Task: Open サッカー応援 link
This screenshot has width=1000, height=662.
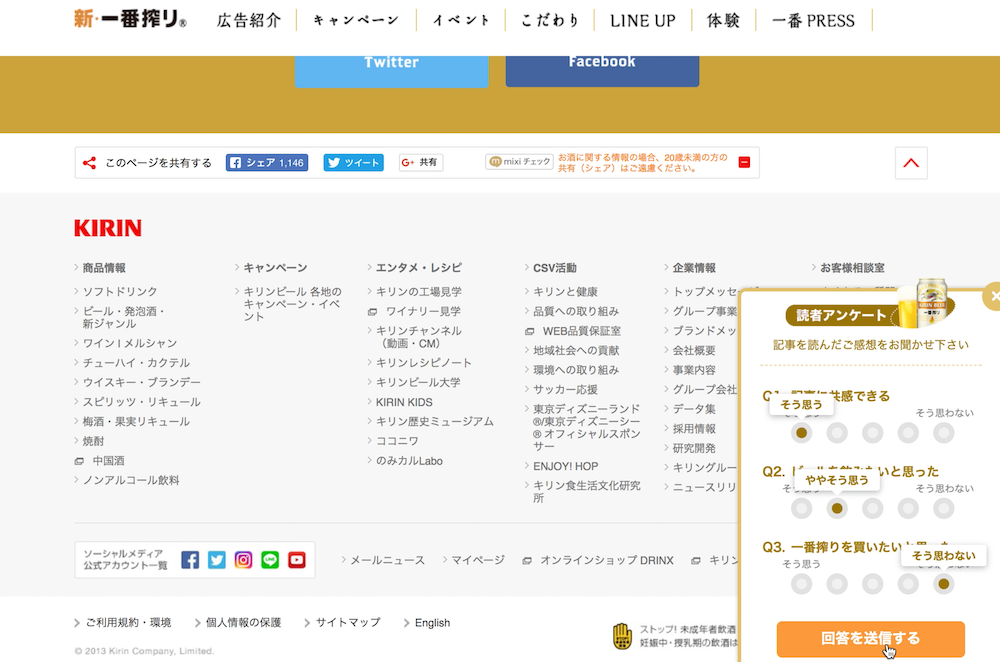Action: point(565,390)
